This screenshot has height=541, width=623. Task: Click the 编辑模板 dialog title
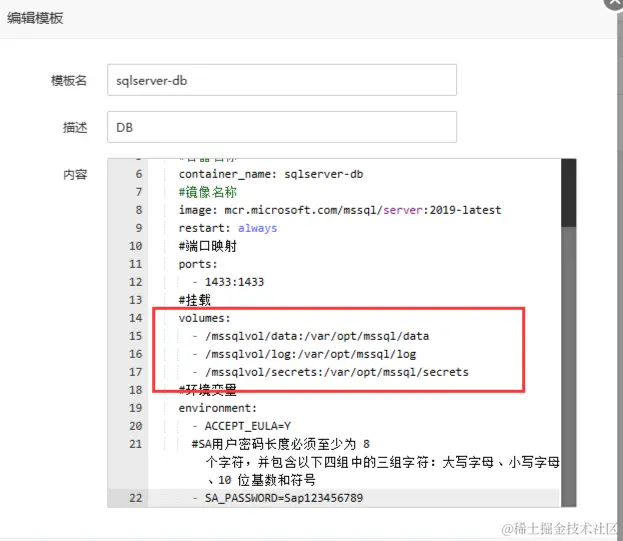(x=35, y=18)
